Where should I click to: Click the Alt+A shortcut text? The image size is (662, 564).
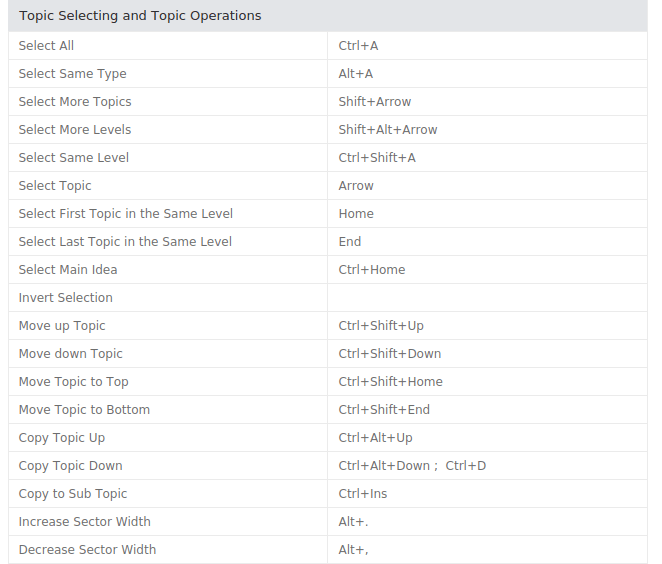point(355,73)
